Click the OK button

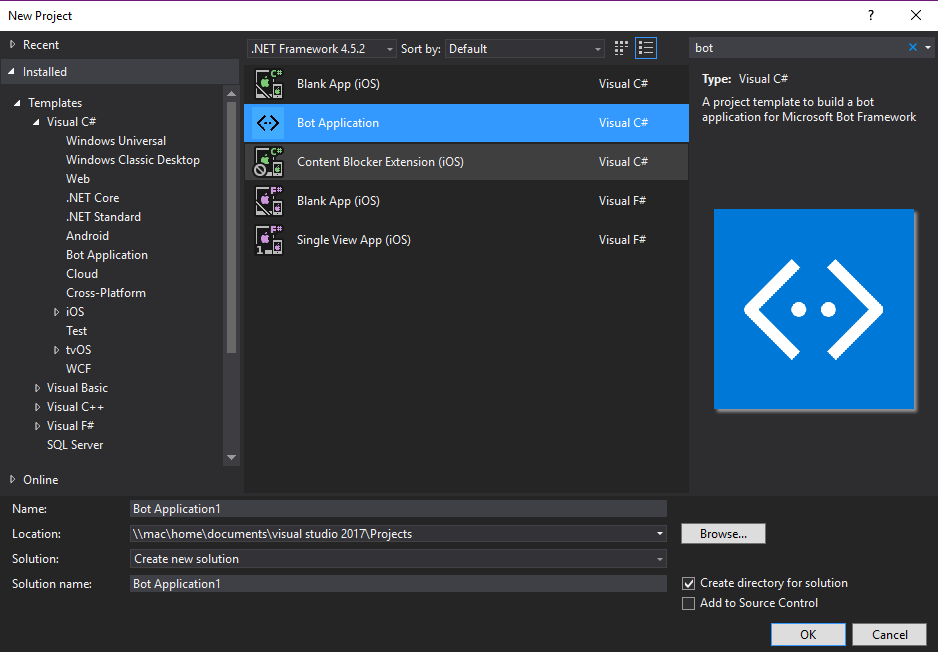pyautogui.click(x=808, y=635)
